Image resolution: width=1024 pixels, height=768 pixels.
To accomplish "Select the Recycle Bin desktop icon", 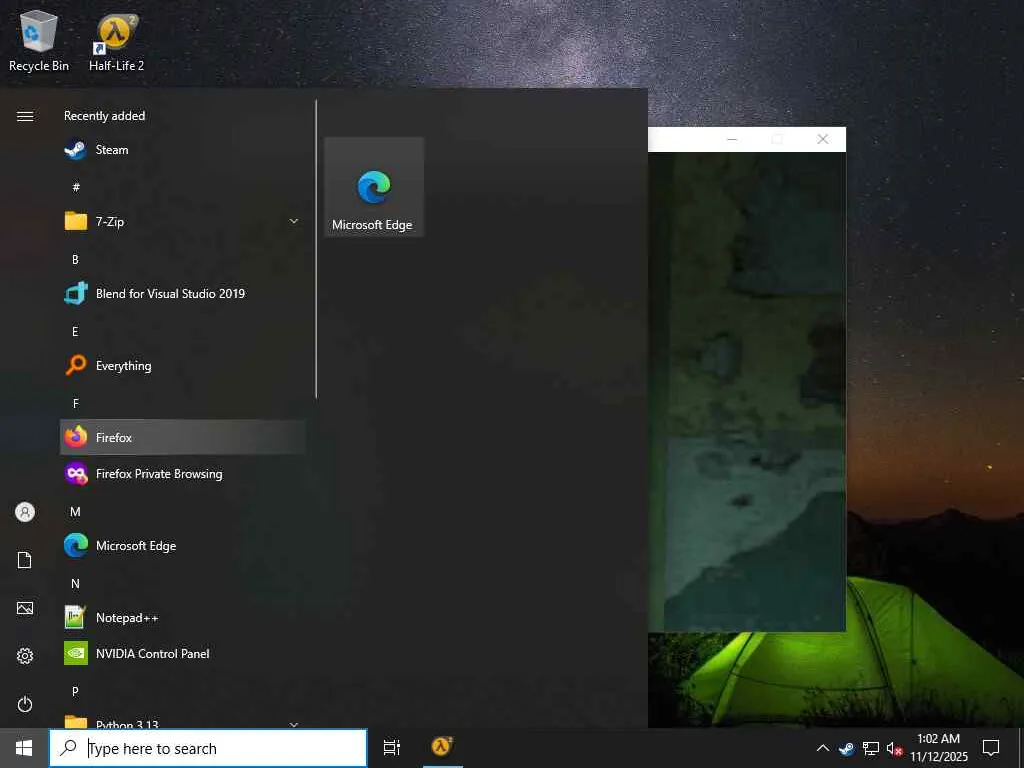I will 39,41.
